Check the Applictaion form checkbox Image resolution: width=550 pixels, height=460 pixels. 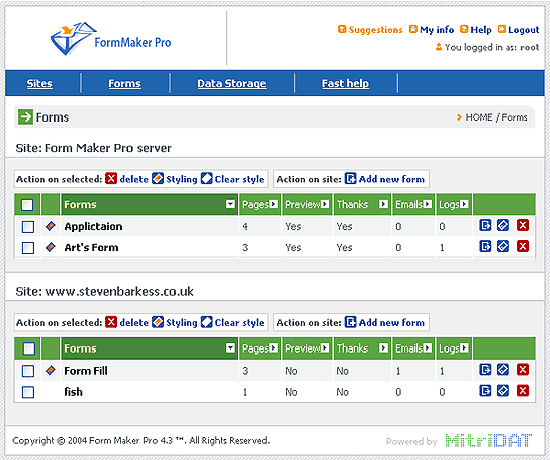coord(28,227)
